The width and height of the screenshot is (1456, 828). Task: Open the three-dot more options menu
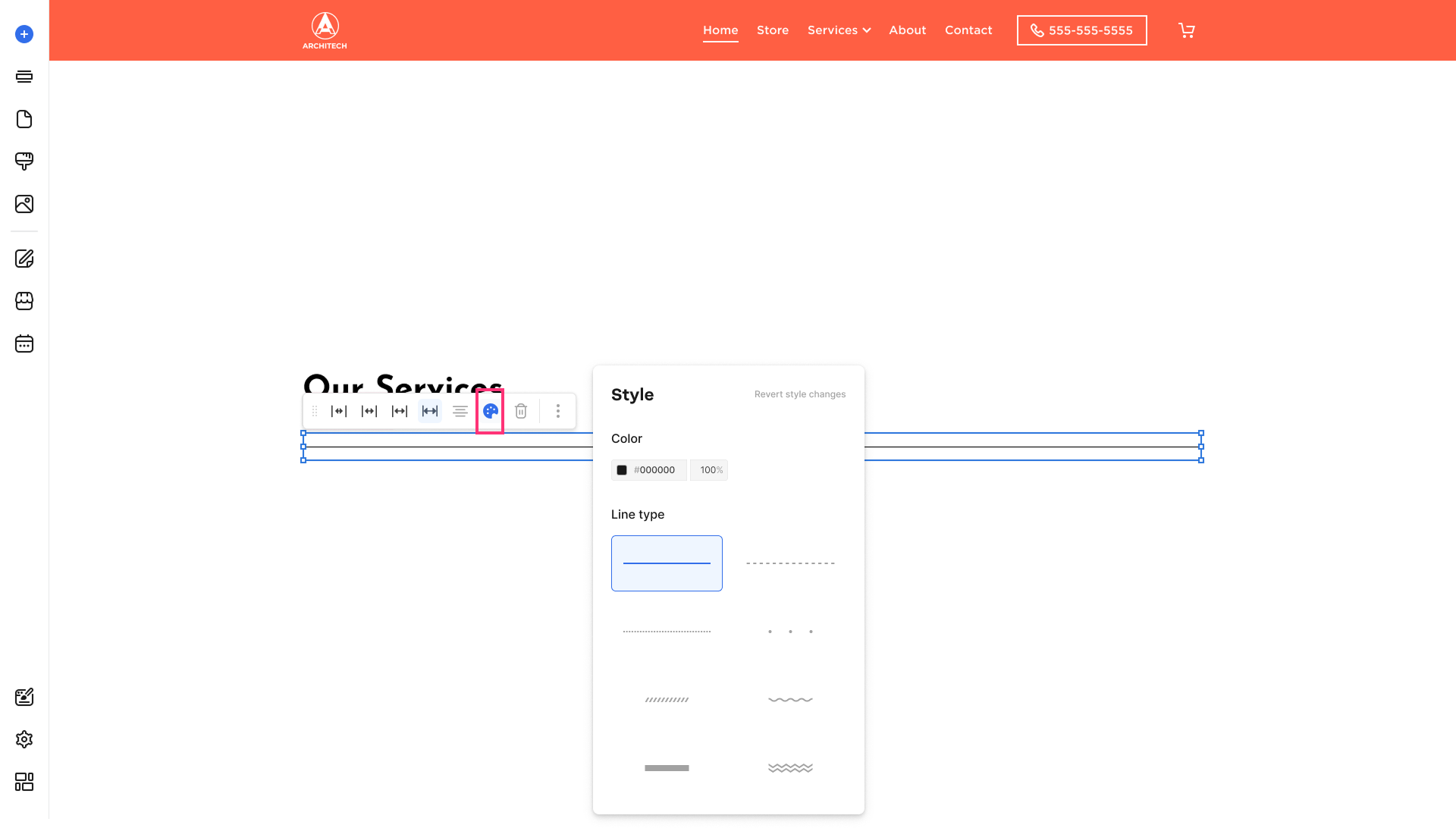(558, 411)
